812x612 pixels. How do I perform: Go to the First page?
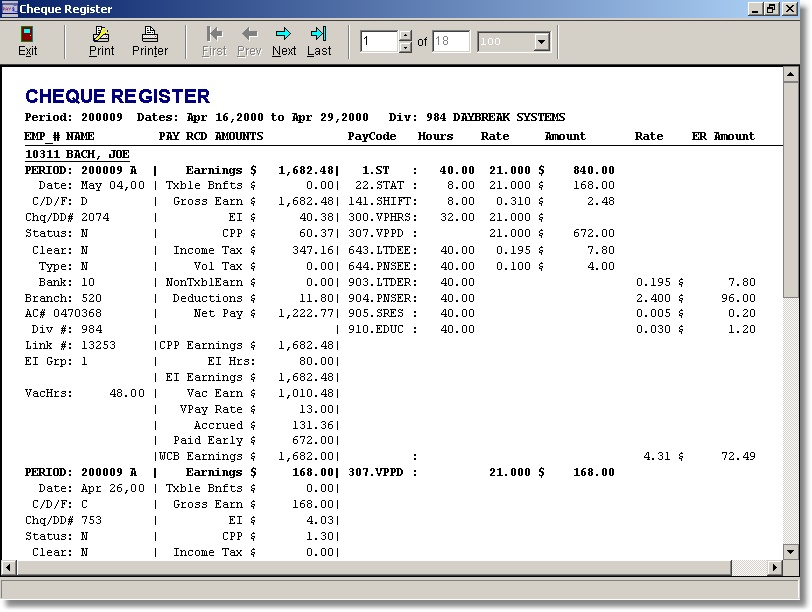pos(214,35)
